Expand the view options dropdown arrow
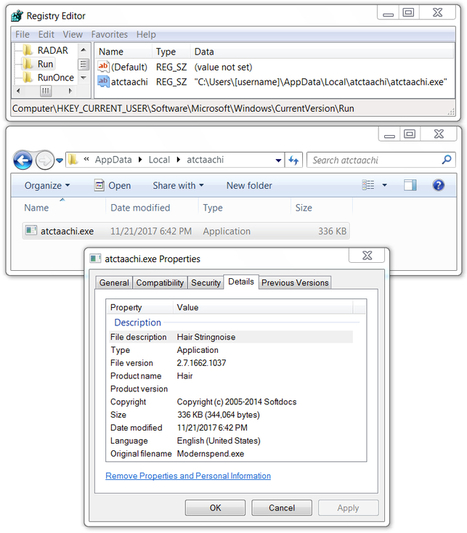467x533 pixels. (x=384, y=185)
